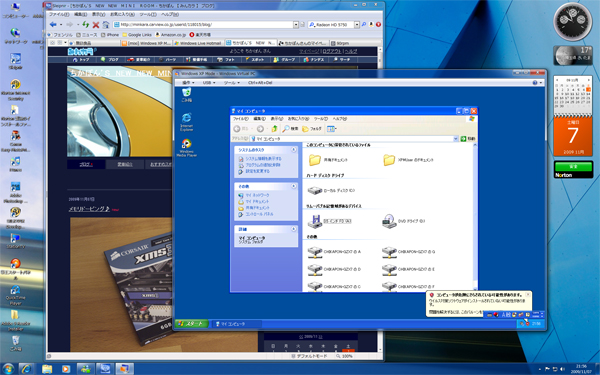The width and height of the screenshot is (600, 375).
Task: Open the Windows 7 desktop Recycle Bin
Action: 15,343
